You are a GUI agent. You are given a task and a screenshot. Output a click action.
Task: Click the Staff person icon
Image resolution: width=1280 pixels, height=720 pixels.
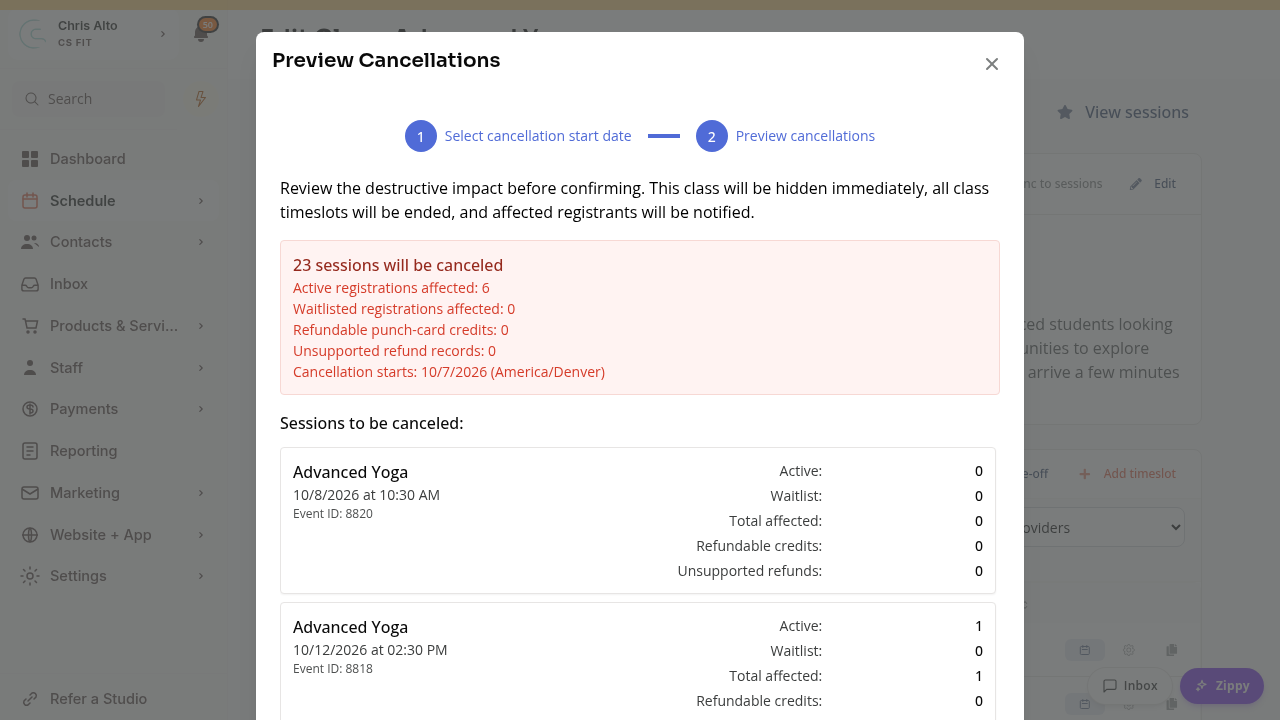30,368
